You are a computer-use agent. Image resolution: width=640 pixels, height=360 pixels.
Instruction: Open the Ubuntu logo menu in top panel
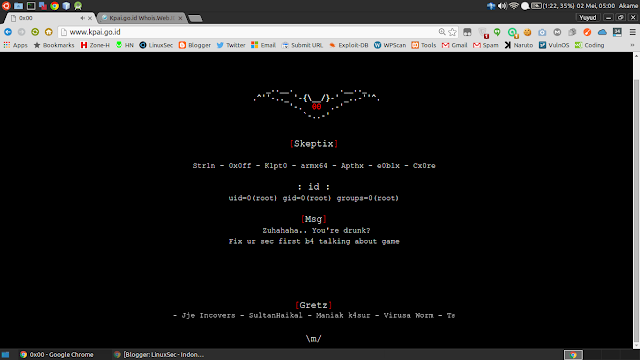[x=6, y=6]
